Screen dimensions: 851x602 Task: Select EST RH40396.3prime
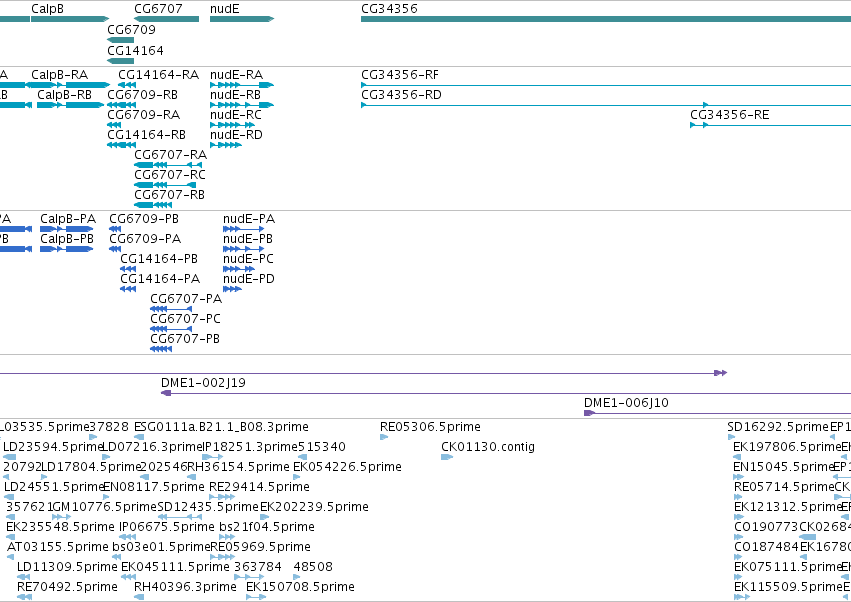186,587
